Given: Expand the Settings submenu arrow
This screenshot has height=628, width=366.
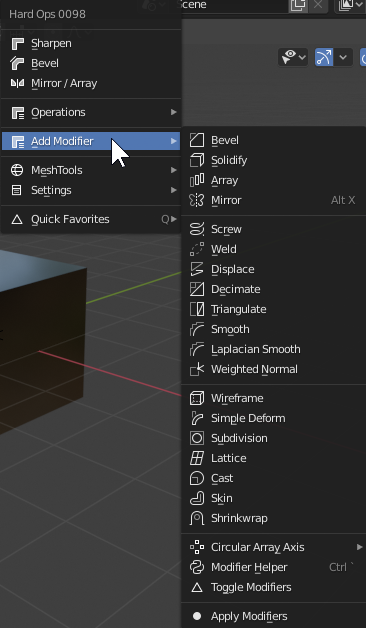Looking at the screenshot, I should pyautogui.click(x=173, y=190).
